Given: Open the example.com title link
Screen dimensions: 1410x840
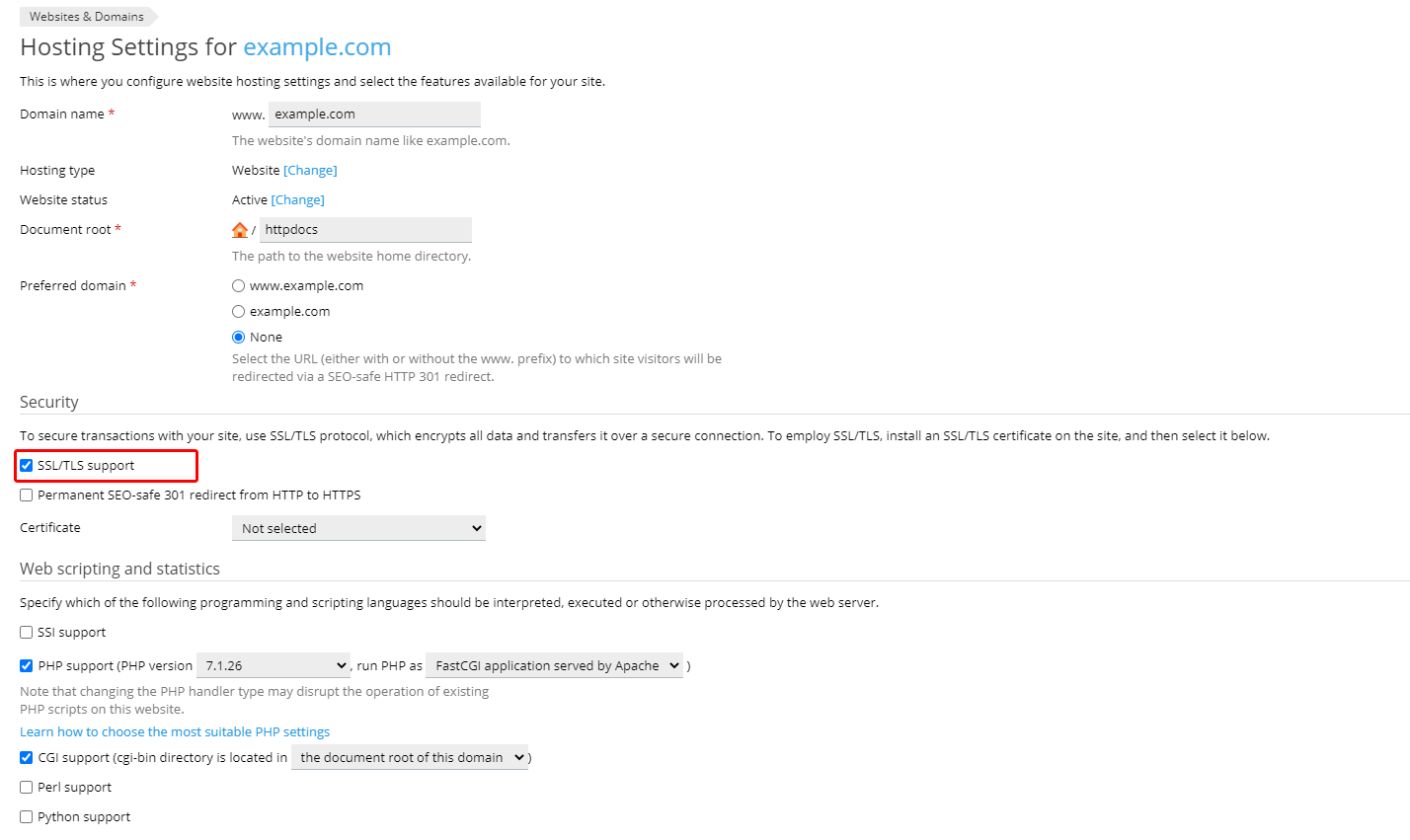Looking at the screenshot, I should 317,47.
